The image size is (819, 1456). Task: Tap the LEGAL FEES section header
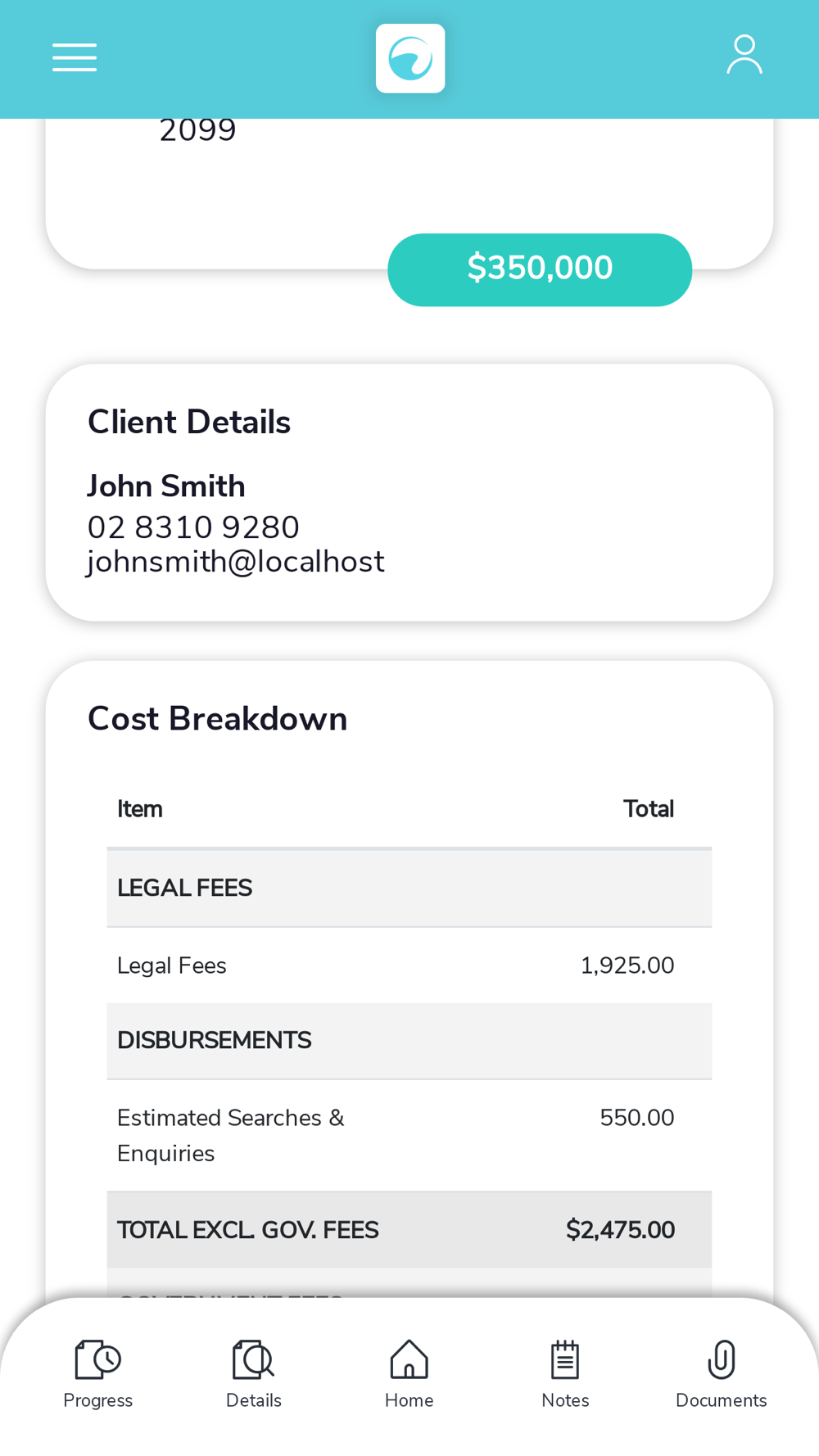[x=409, y=889]
